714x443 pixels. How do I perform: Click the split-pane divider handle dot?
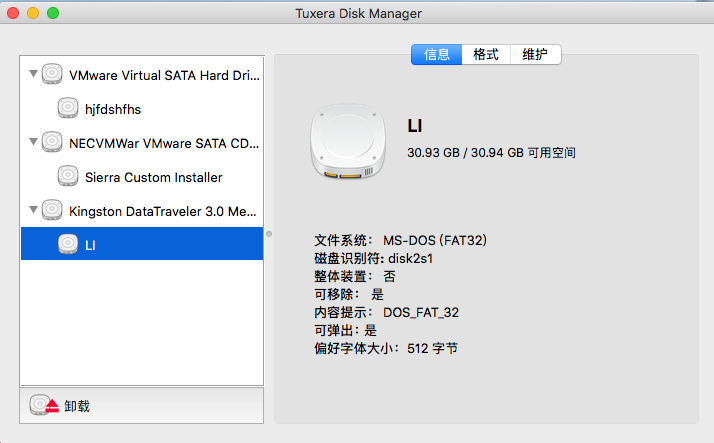[x=269, y=234]
